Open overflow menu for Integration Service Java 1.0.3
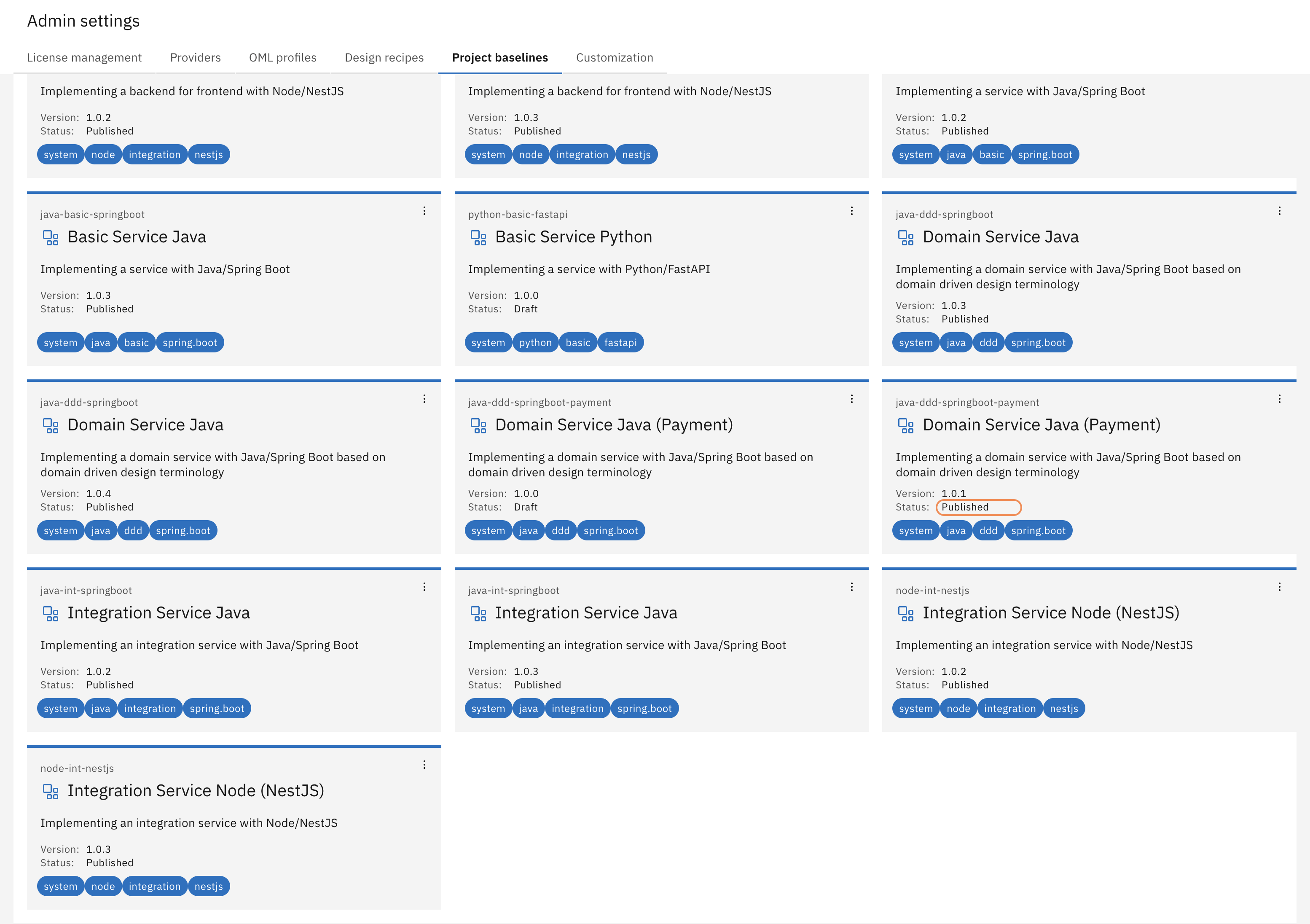The width and height of the screenshot is (1310, 924). tap(852, 587)
